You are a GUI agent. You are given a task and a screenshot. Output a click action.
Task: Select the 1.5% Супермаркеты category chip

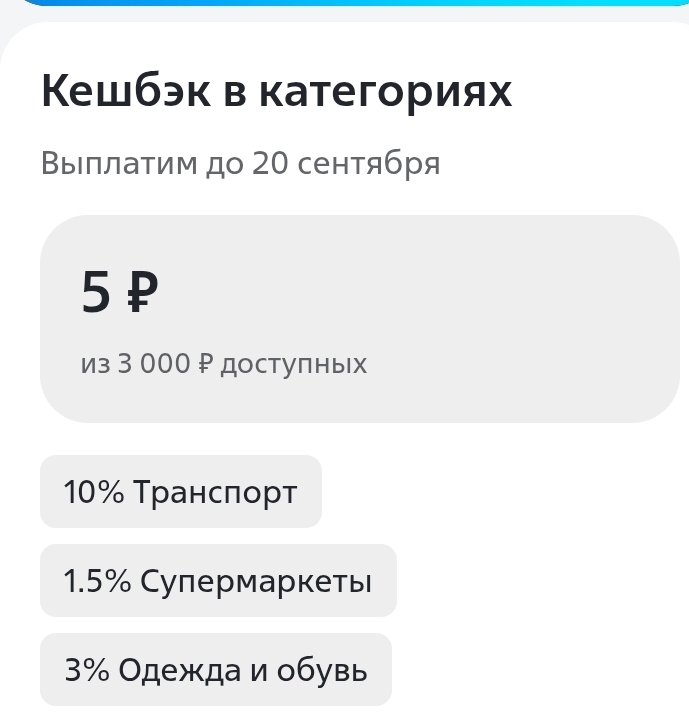(x=217, y=581)
